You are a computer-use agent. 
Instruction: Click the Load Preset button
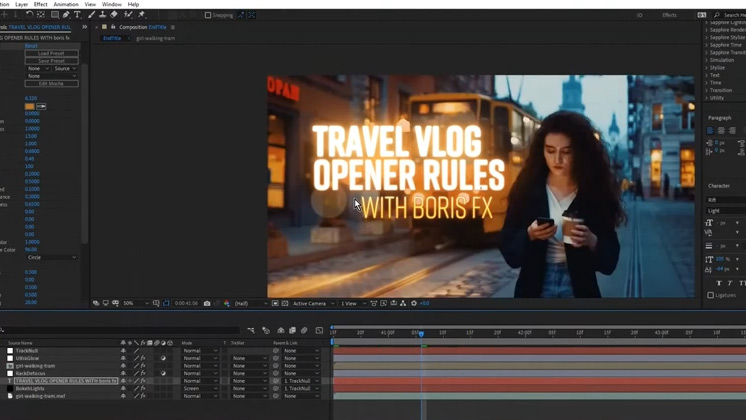tap(51, 53)
